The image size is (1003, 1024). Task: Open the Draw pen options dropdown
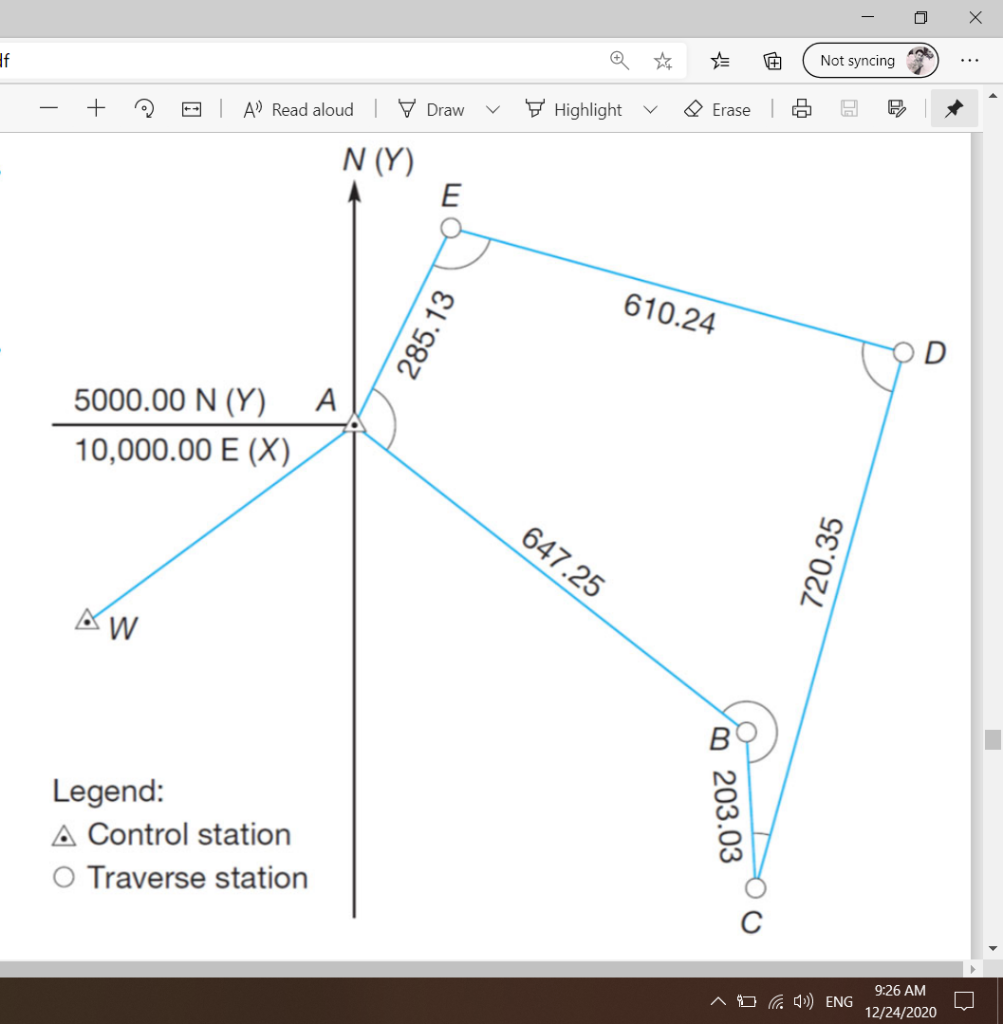coord(492,109)
